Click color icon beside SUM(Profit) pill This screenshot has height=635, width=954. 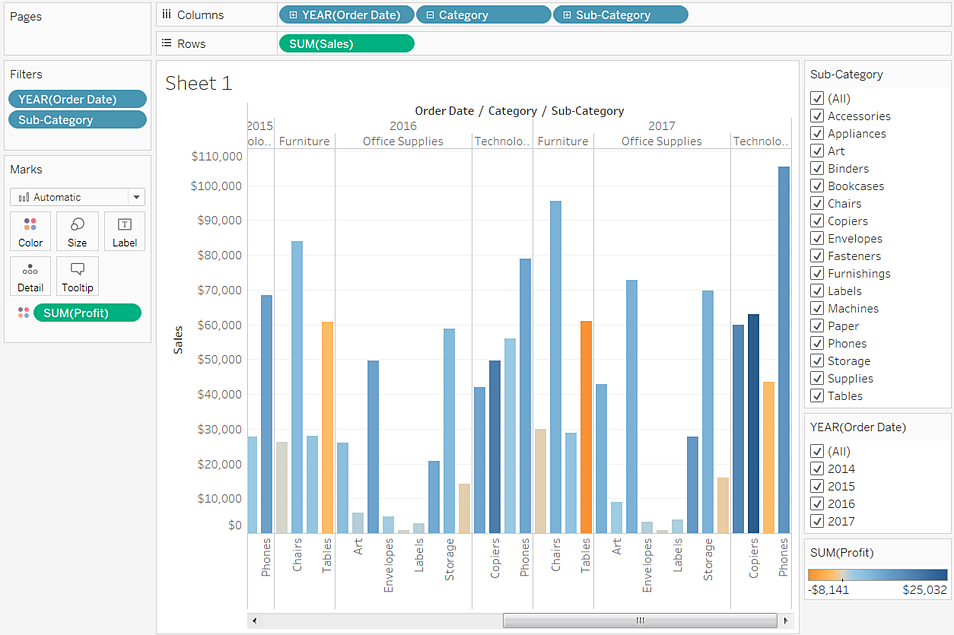pyautogui.click(x=23, y=313)
